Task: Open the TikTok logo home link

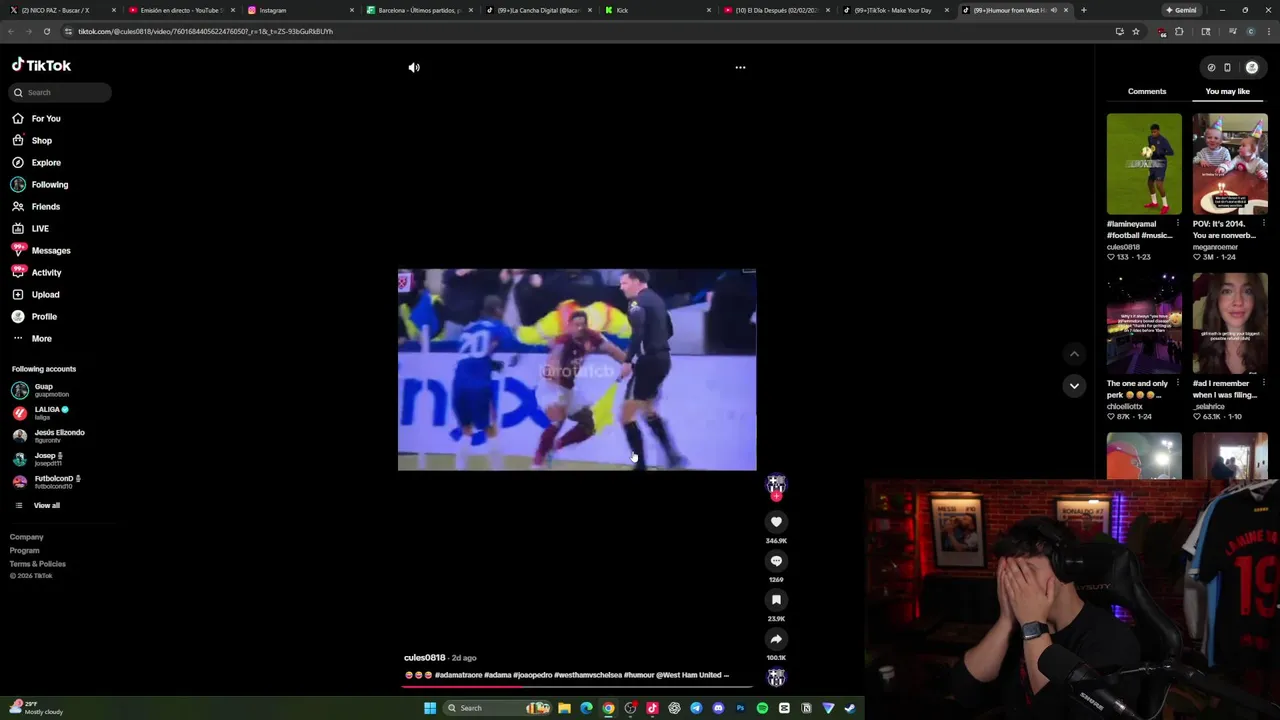Action: (41, 65)
